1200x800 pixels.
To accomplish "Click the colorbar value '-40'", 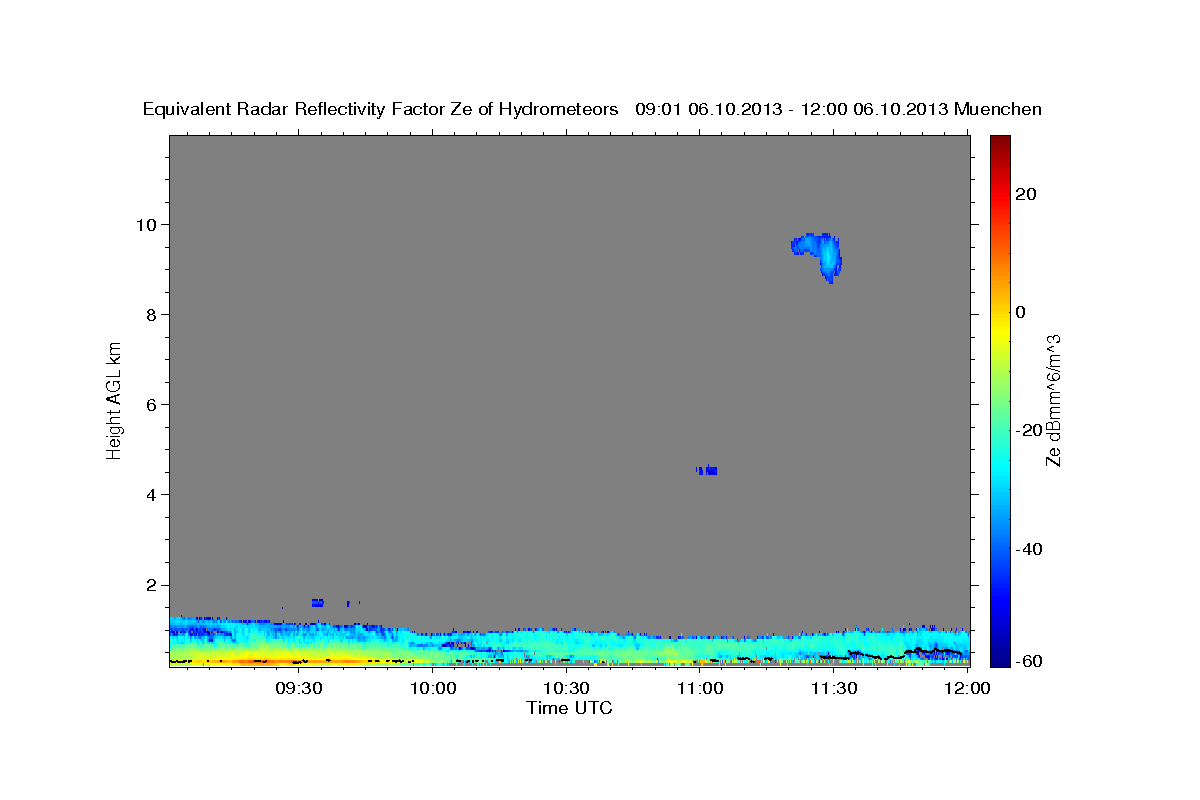I will [x=1028, y=549].
